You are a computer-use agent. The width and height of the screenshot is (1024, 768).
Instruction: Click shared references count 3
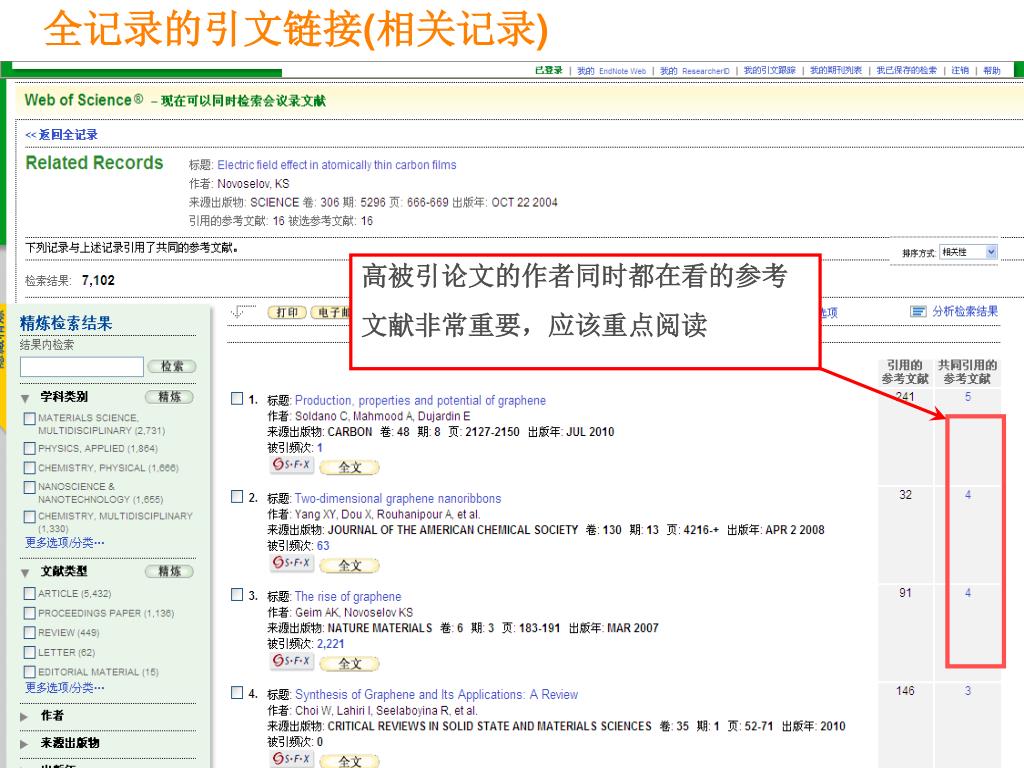pos(968,690)
